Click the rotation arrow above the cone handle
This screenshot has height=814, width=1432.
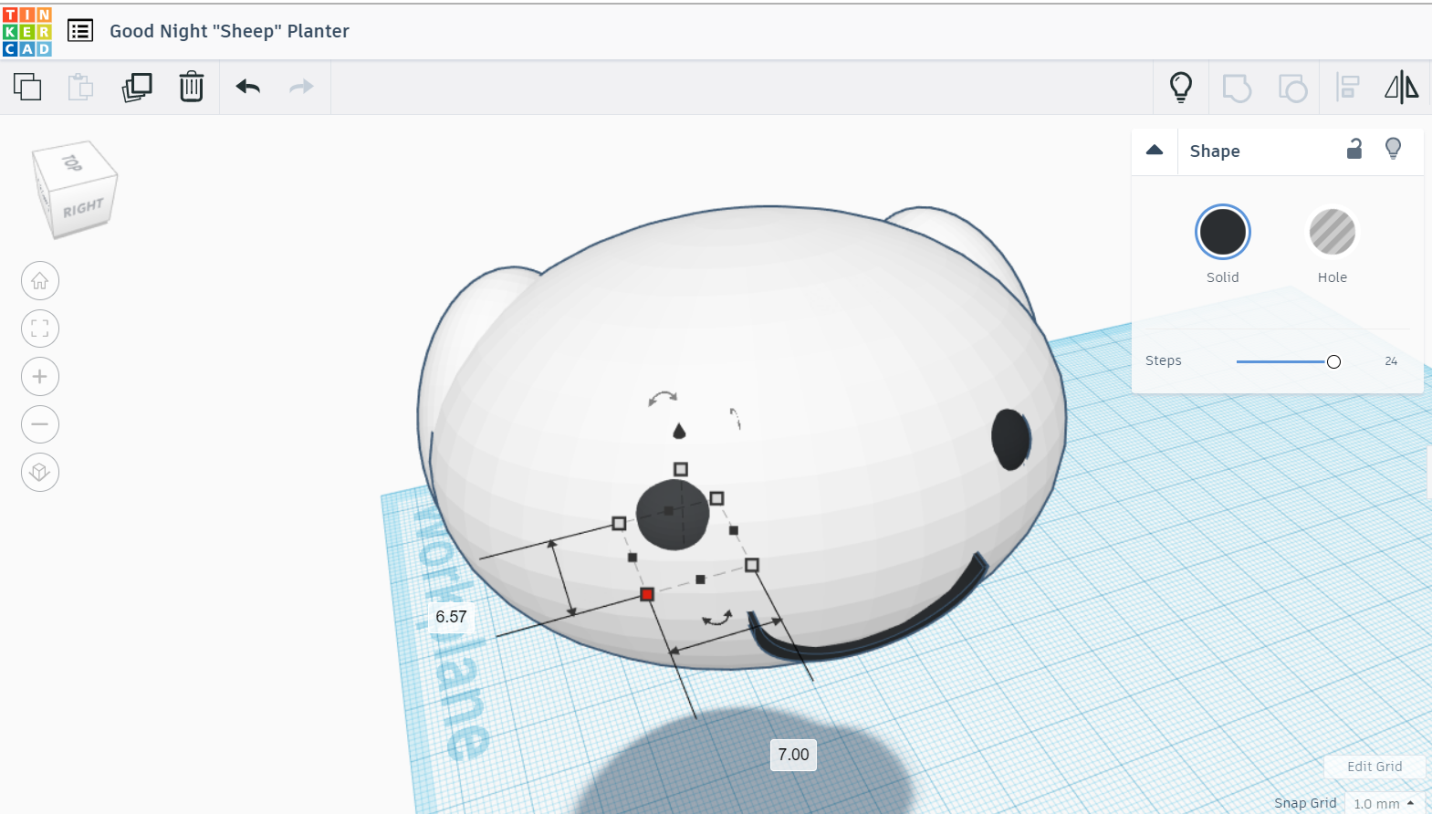(662, 398)
